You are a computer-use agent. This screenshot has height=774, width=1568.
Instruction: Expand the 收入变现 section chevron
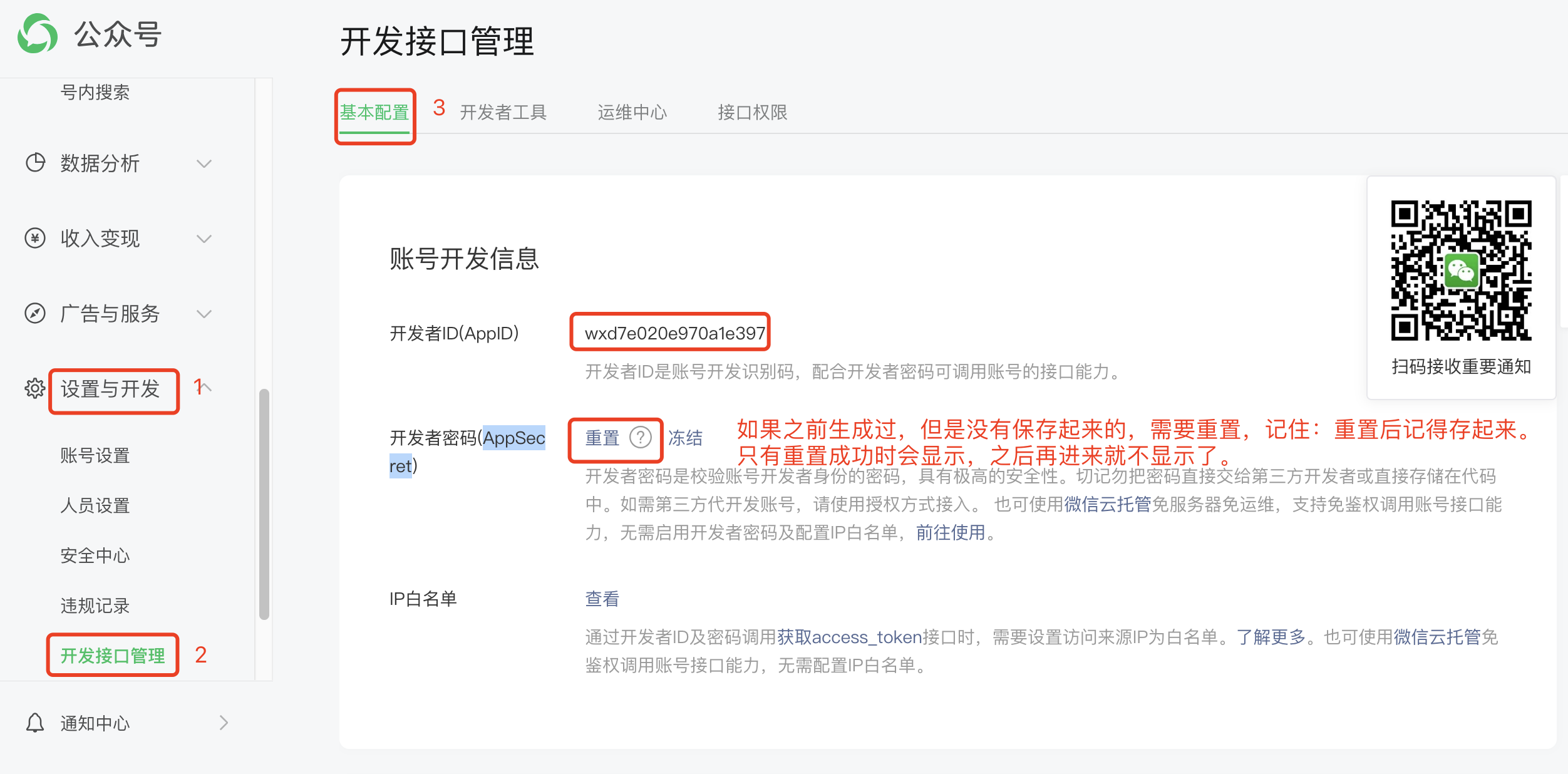[x=204, y=239]
